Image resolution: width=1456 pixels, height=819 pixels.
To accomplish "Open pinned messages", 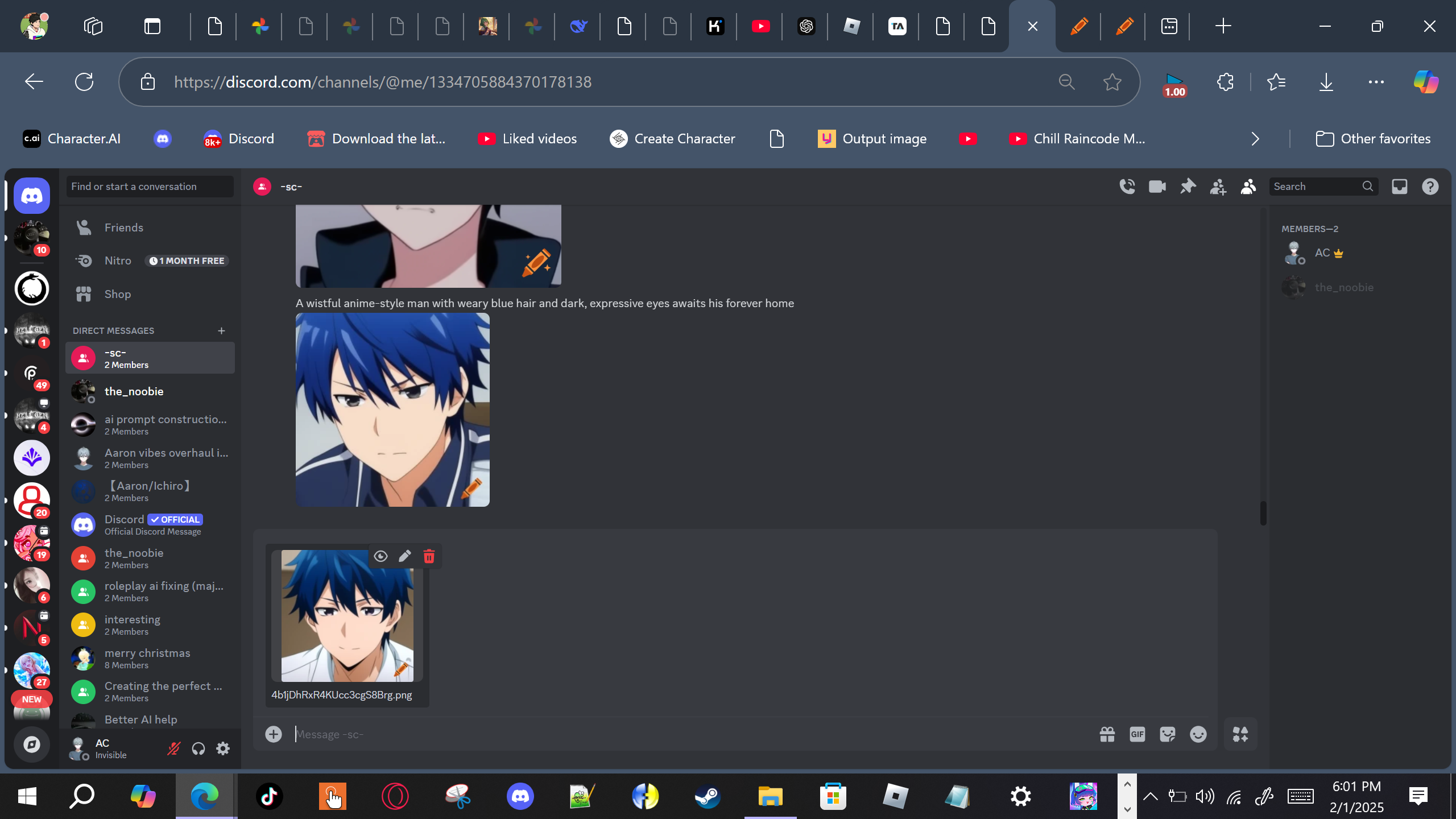I will (1188, 187).
